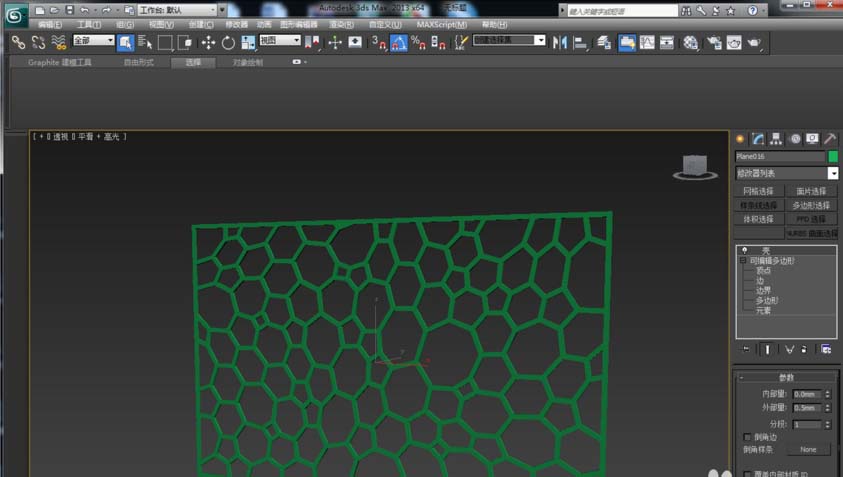The width and height of the screenshot is (843, 477).
Task: Open the Schematic View icon
Action: (x=667, y=42)
